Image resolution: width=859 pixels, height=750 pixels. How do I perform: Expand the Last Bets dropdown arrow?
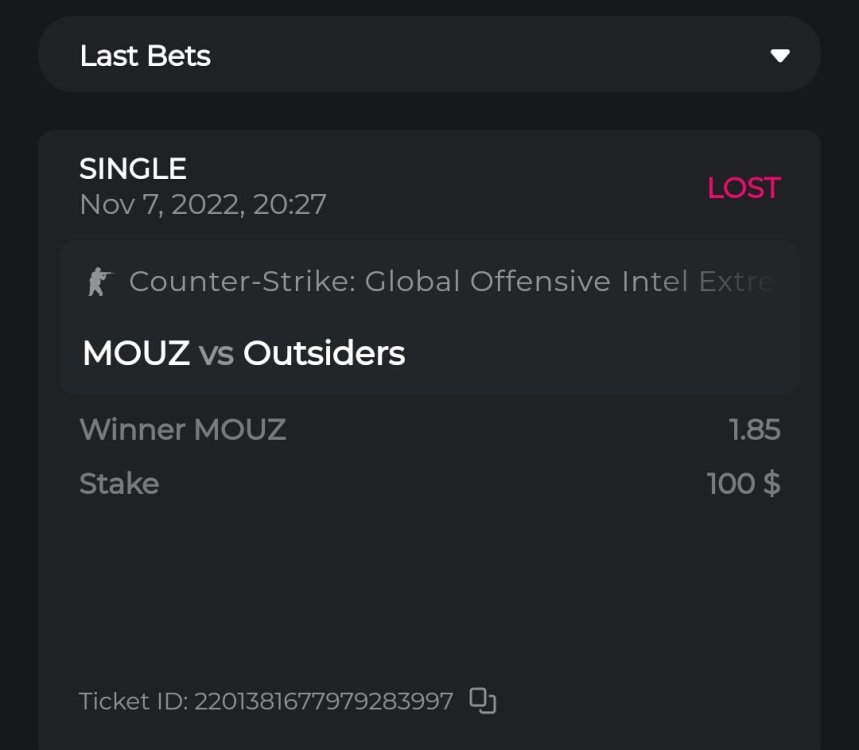point(780,56)
